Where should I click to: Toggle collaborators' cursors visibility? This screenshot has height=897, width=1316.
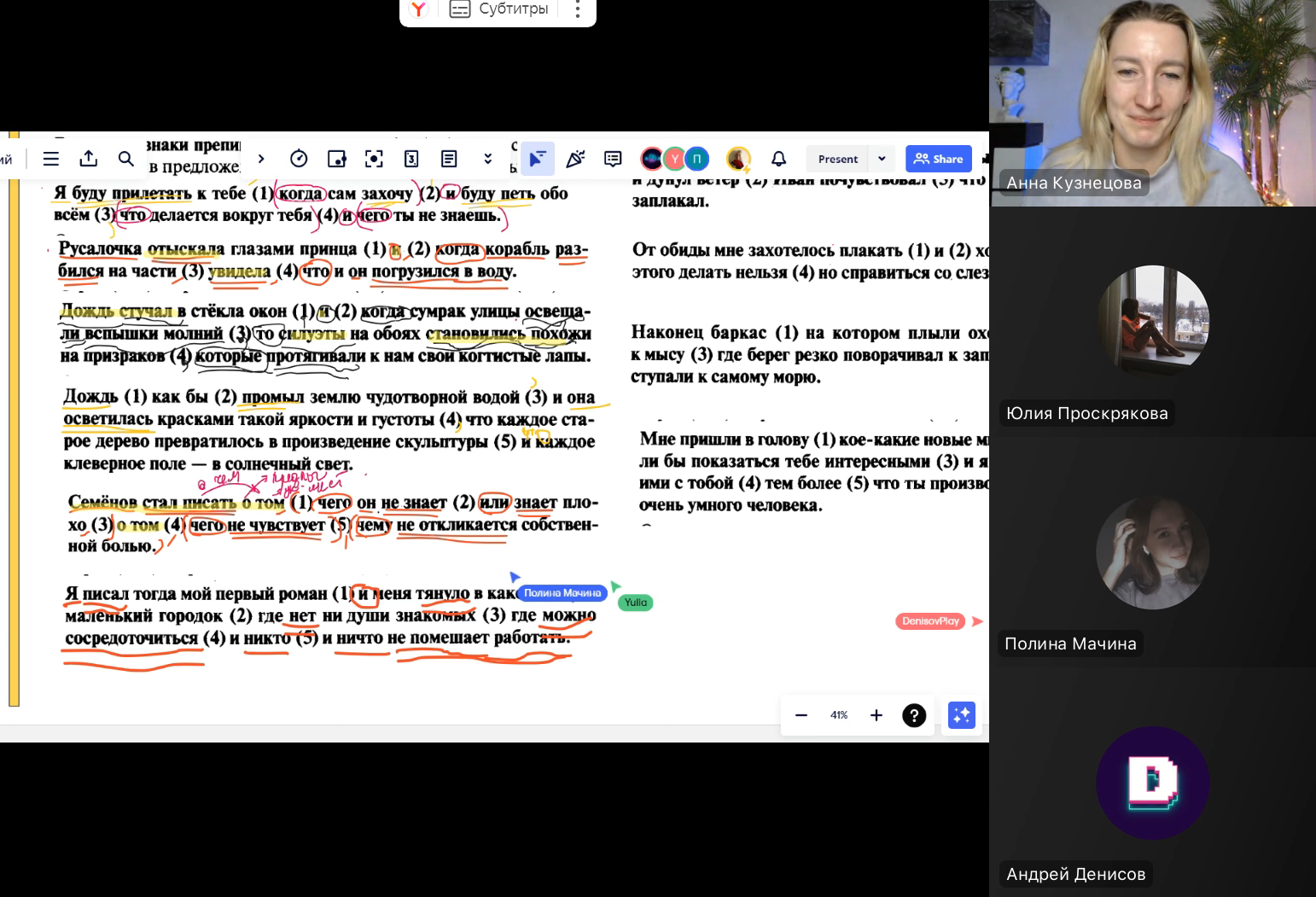538,159
